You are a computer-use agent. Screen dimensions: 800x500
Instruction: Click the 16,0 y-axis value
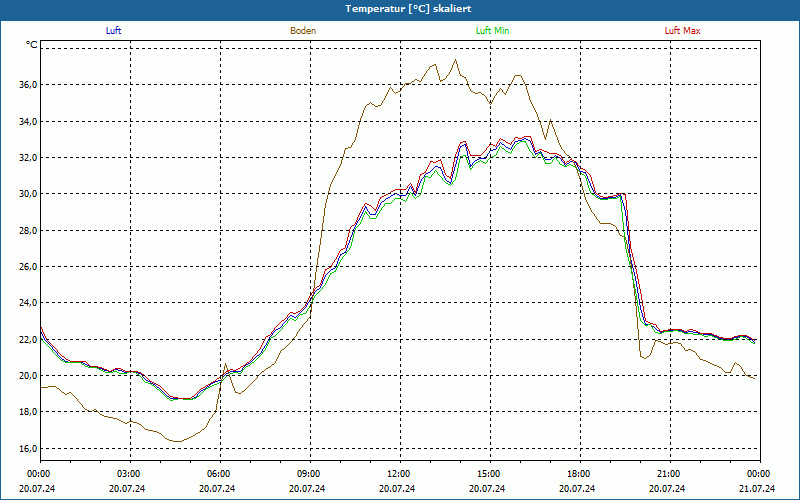coord(28,449)
